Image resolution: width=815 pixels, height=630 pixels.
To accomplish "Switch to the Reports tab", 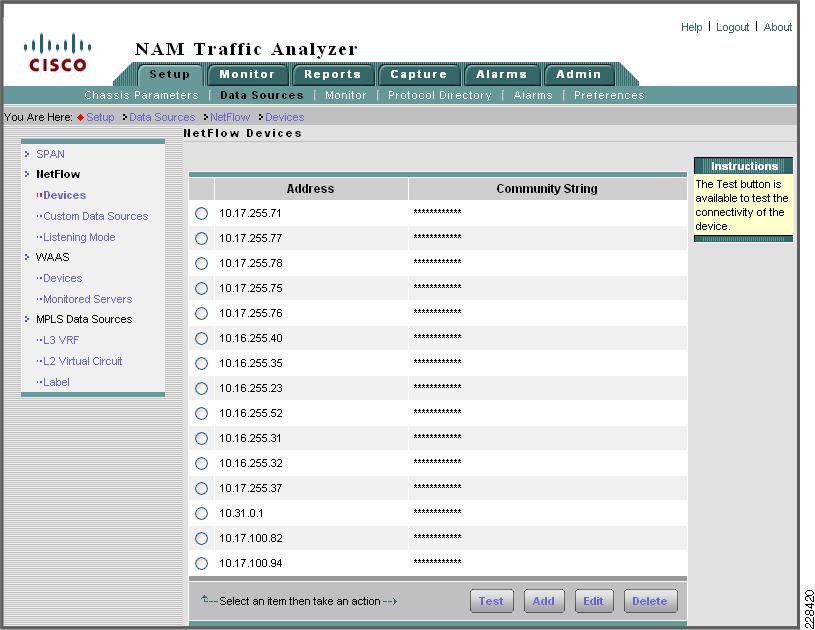I will 333,74.
